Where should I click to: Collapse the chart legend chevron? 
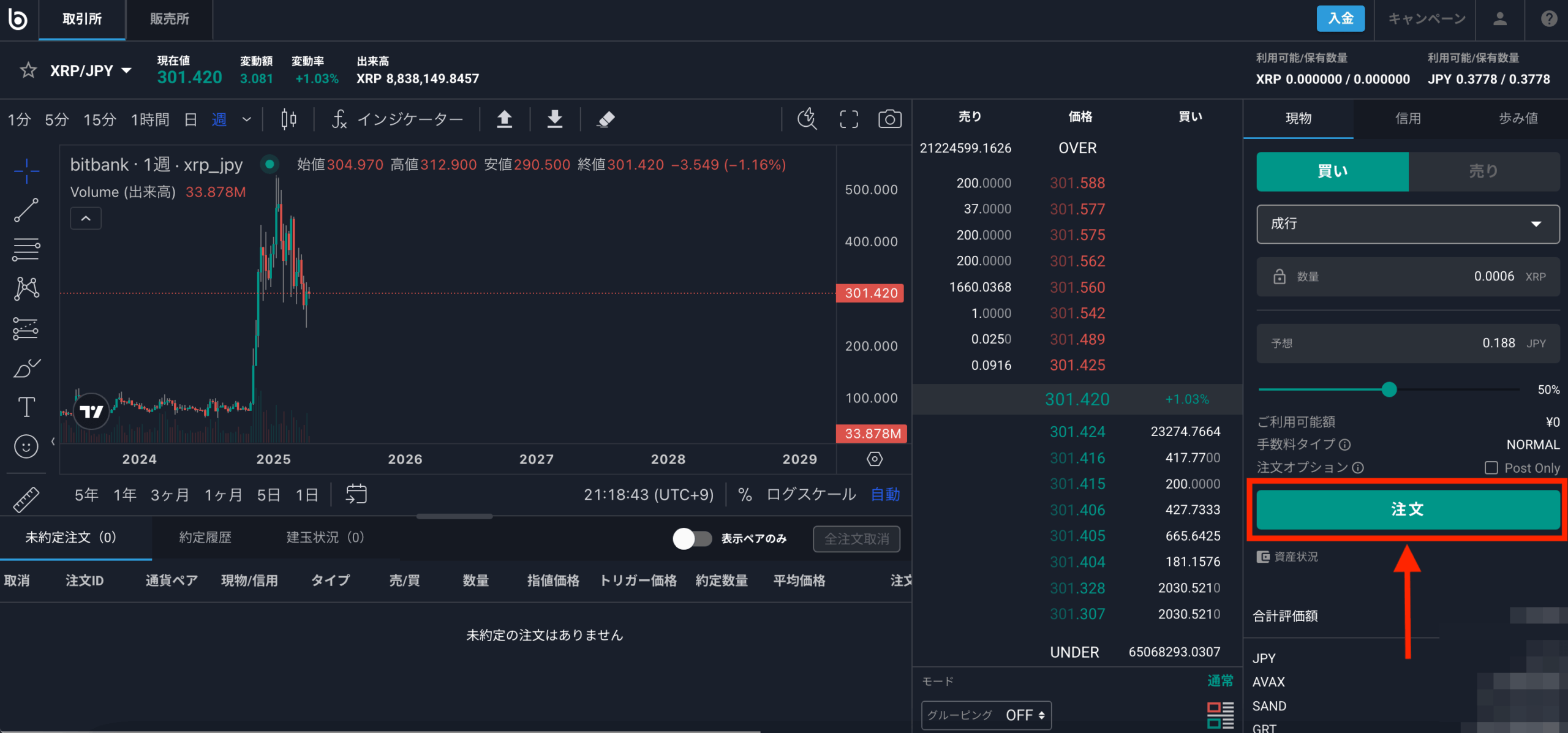point(86,219)
